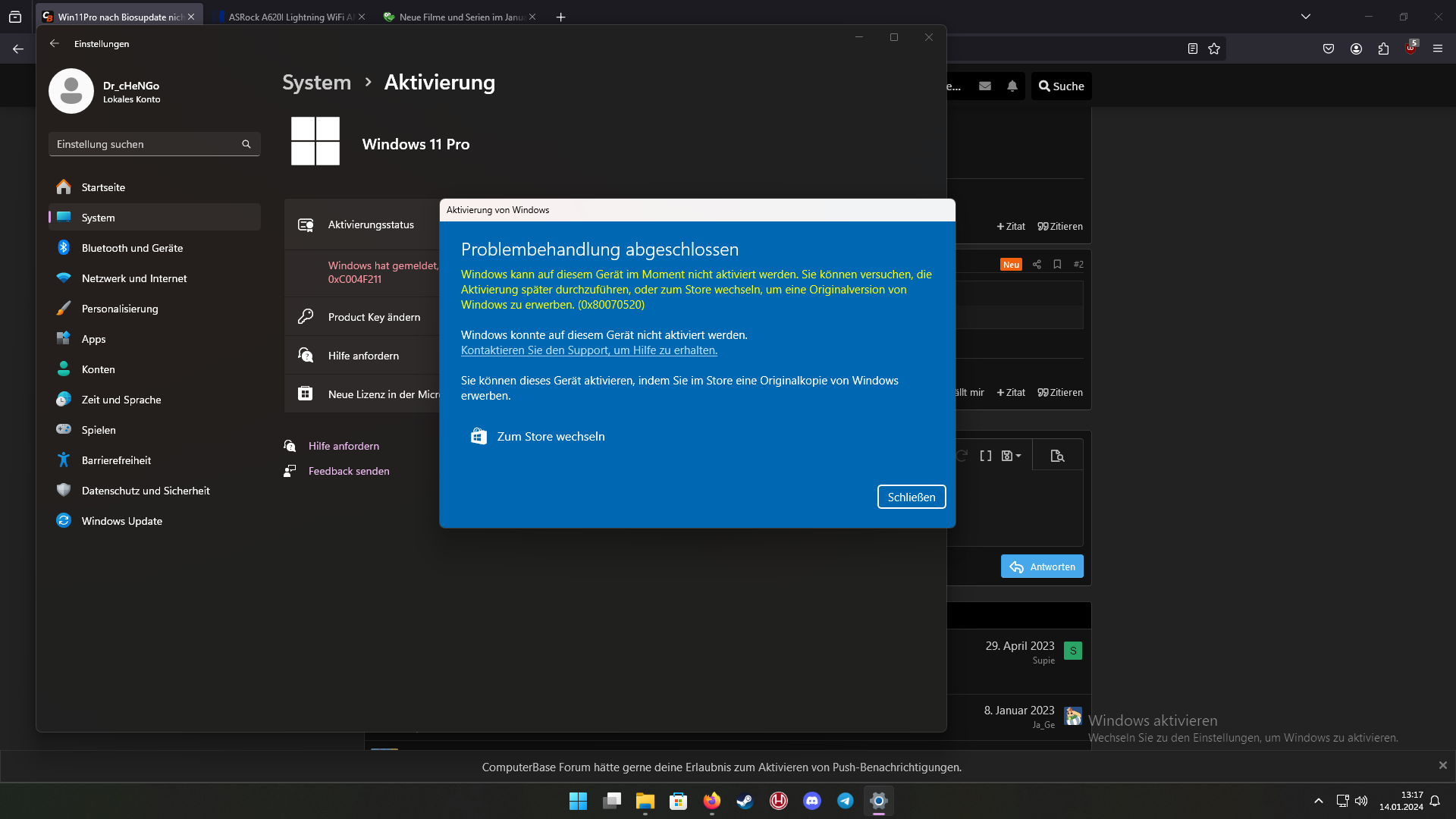Image resolution: width=1456 pixels, height=819 pixels.
Task: Click the forum Antworten button
Action: click(x=1042, y=566)
